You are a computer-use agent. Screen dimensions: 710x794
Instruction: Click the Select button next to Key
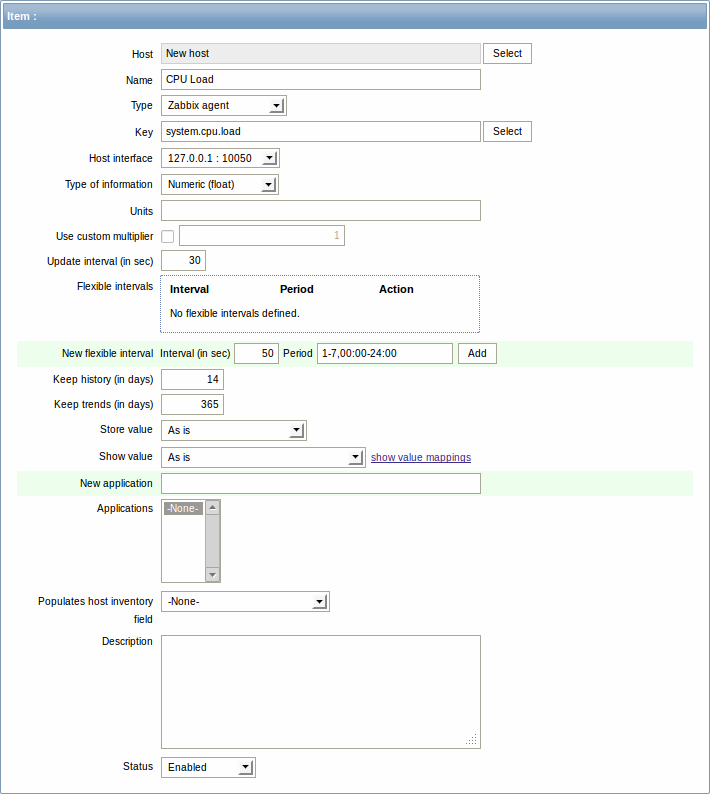507,131
